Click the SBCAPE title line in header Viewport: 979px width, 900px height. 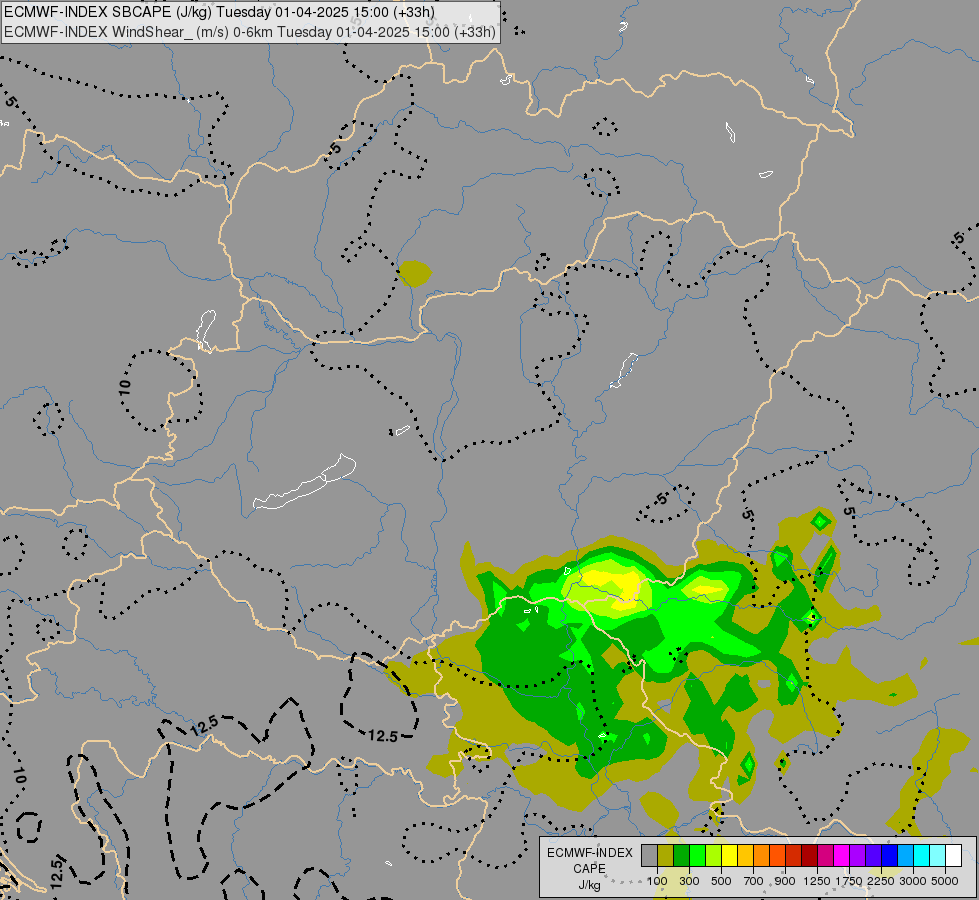click(x=220, y=12)
